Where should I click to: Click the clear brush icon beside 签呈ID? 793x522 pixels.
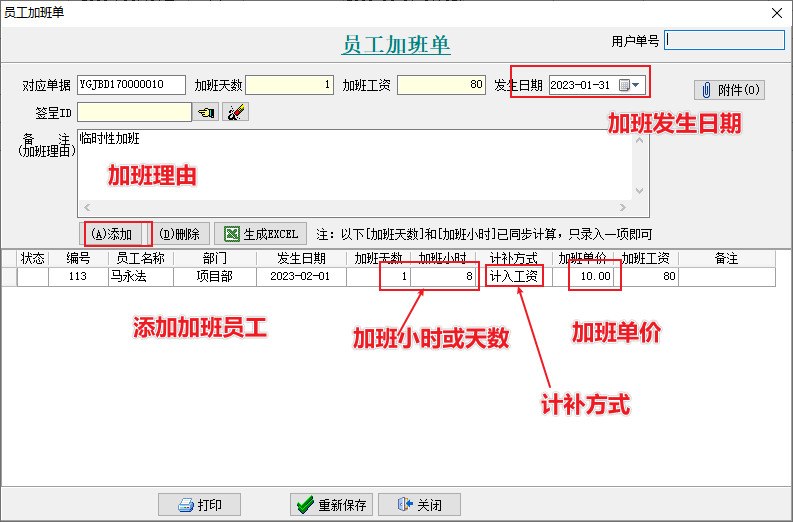click(235, 112)
